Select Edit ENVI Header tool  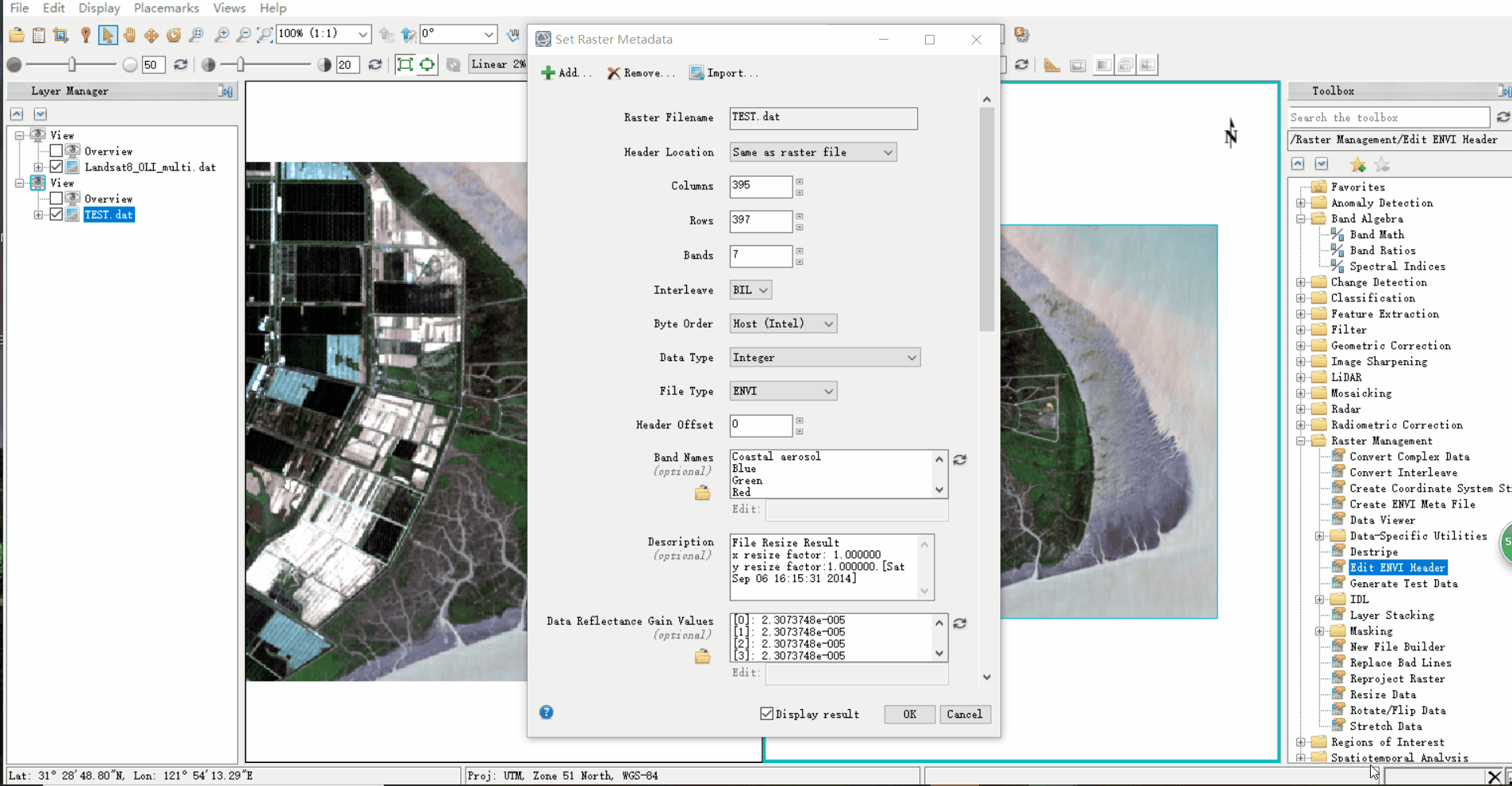pyautogui.click(x=1397, y=568)
